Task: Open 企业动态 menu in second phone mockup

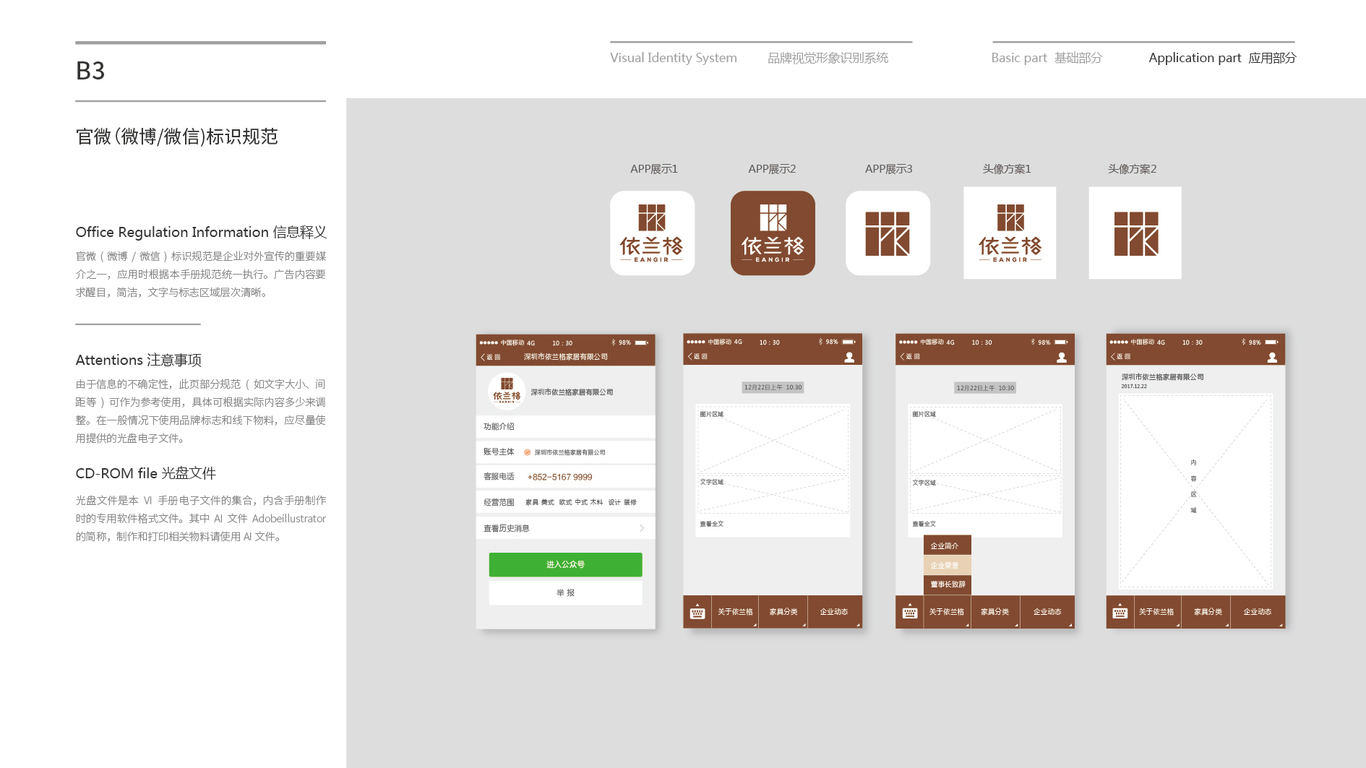Action: [x=834, y=612]
